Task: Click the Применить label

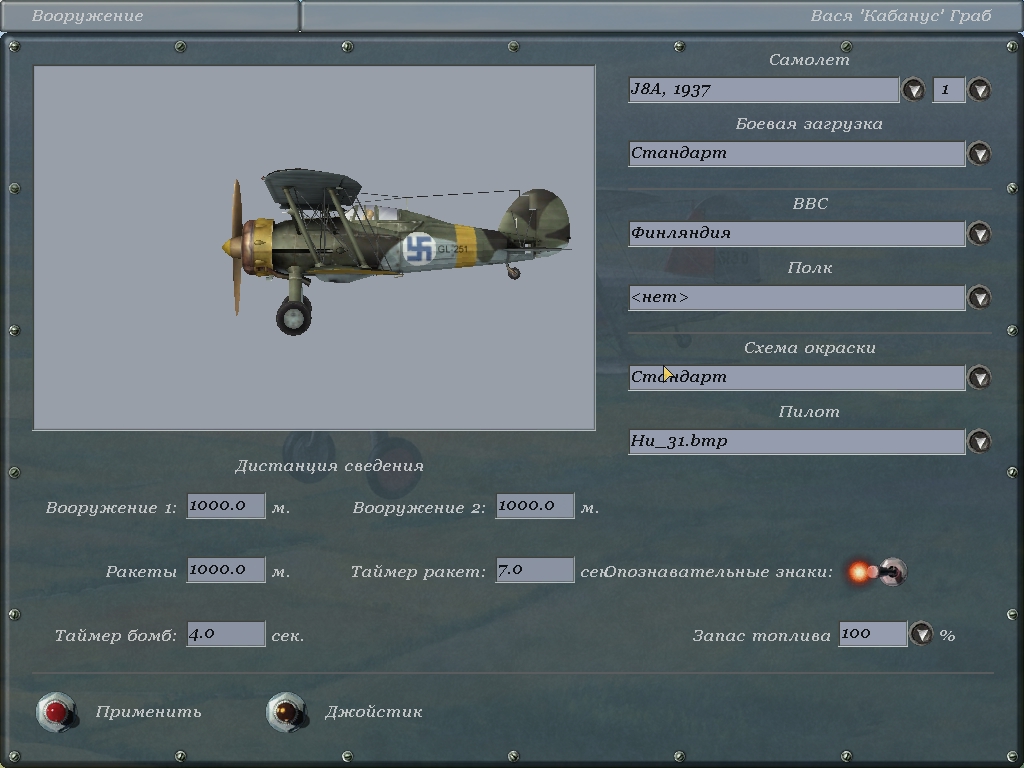Action: [148, 711]
